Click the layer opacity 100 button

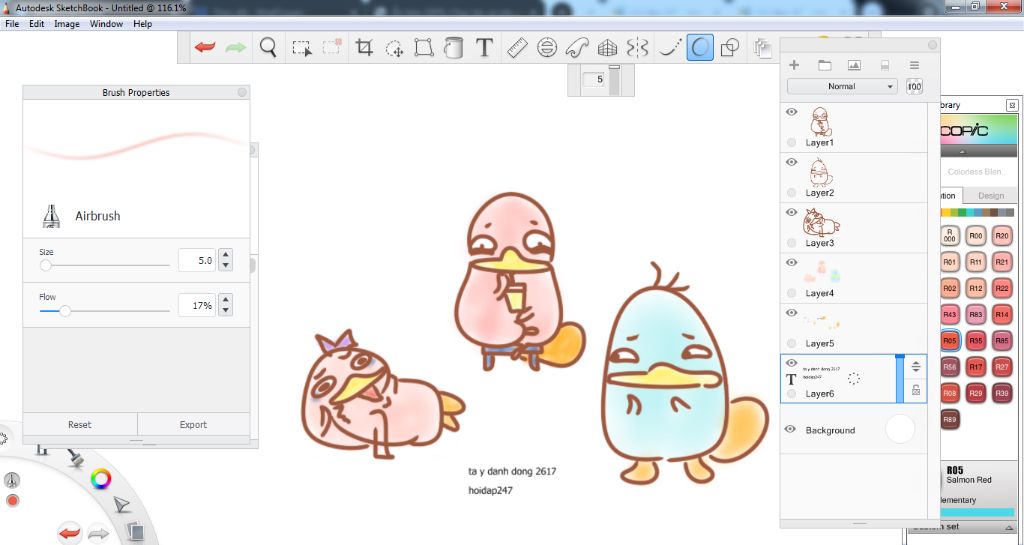[914, 86]
